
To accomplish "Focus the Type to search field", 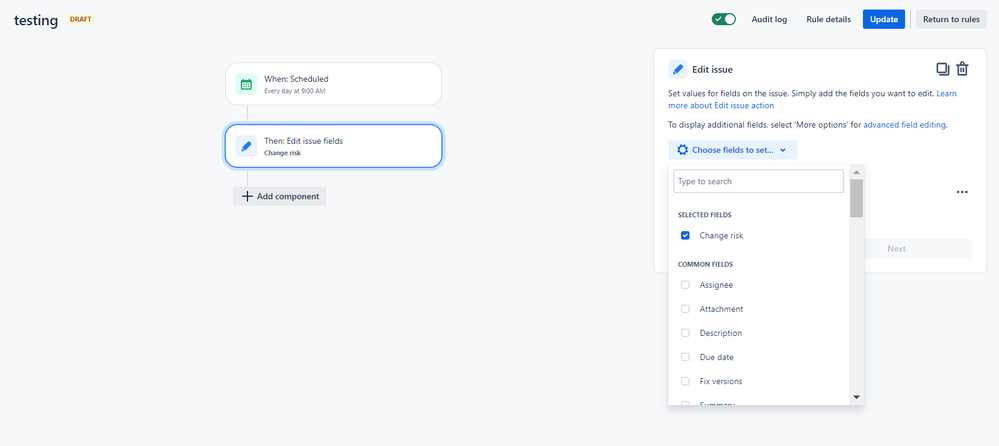I will pos(758,181).
